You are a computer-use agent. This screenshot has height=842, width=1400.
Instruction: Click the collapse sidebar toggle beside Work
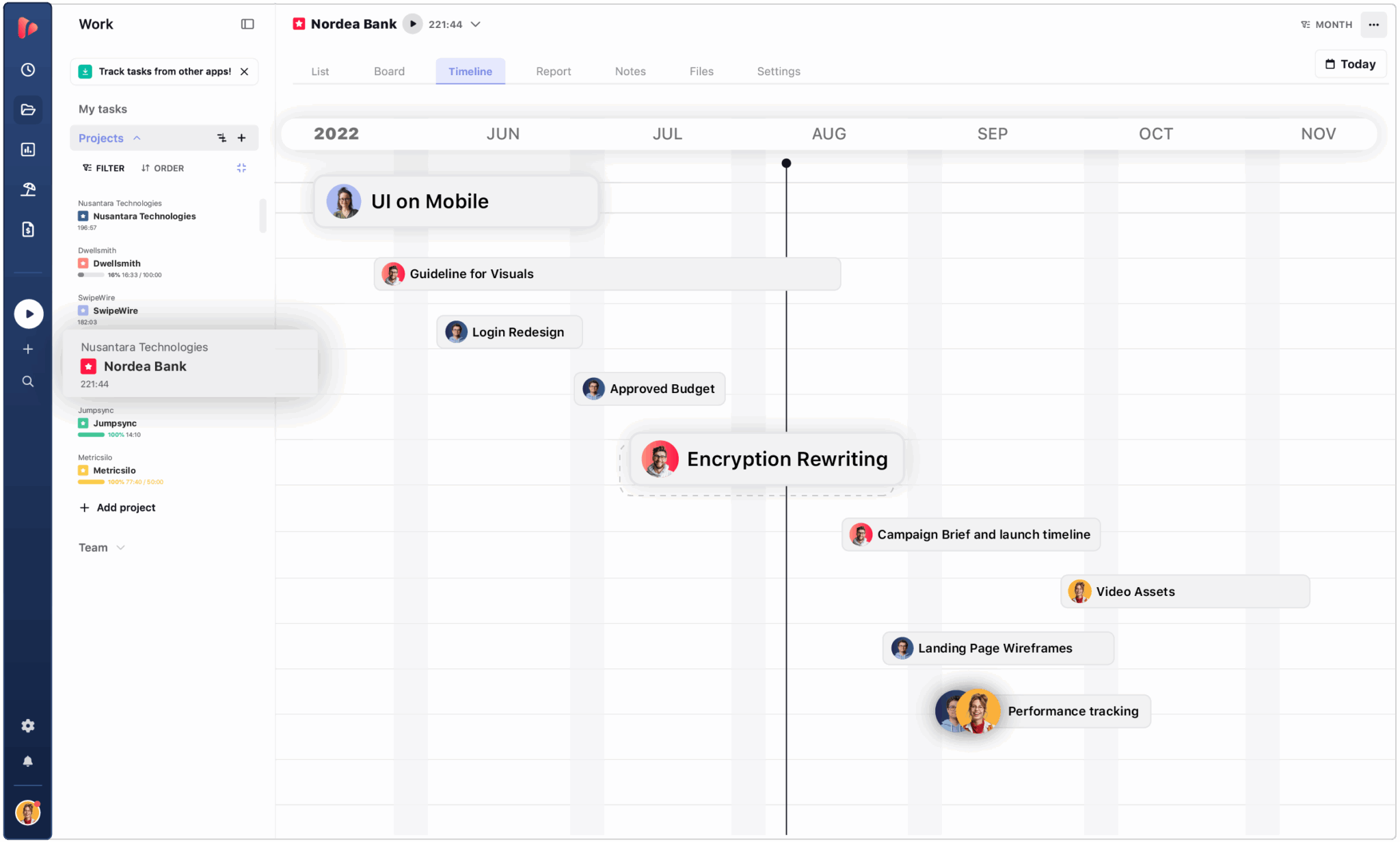[x=247, y=24]
